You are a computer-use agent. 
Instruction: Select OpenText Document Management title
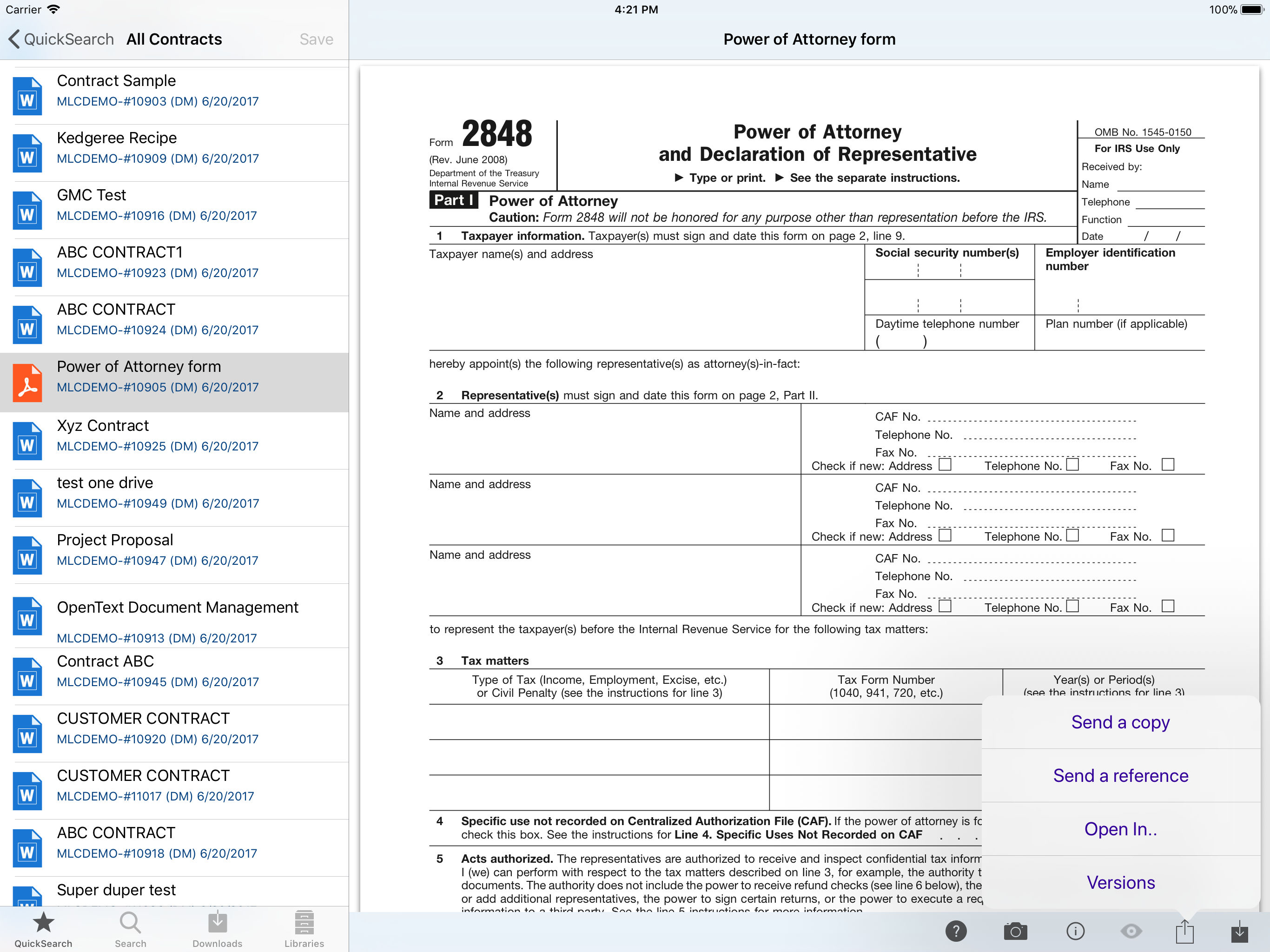tap(178, 607)
